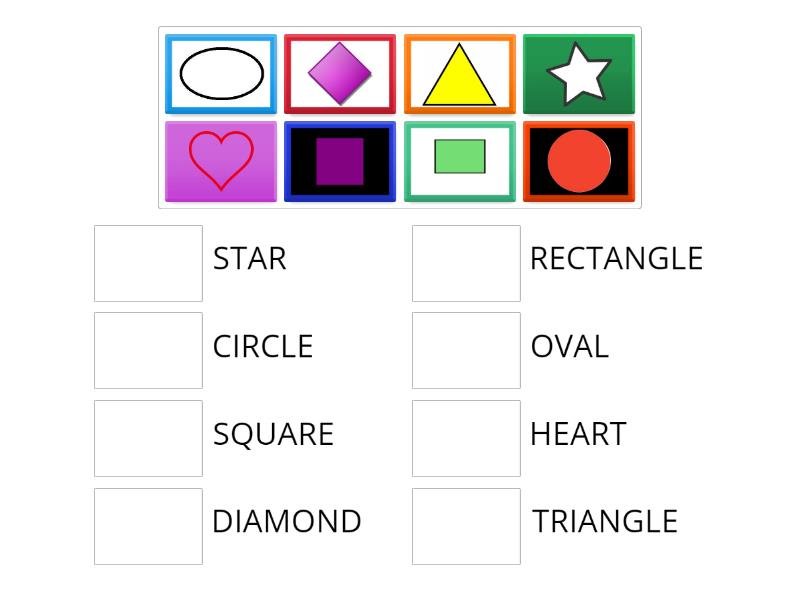Click the answer box next to DIAMOND
The width and height of the screenshot is (800, 600).
coord(148,521)
